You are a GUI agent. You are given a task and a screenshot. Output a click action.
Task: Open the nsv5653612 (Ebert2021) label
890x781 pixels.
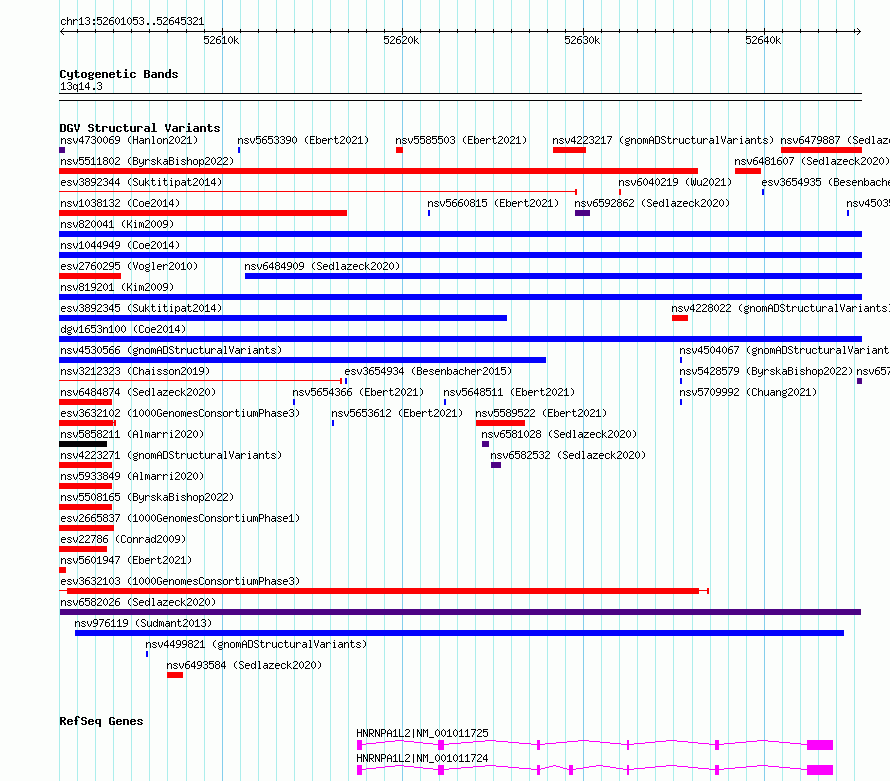(x=397, y=413)
